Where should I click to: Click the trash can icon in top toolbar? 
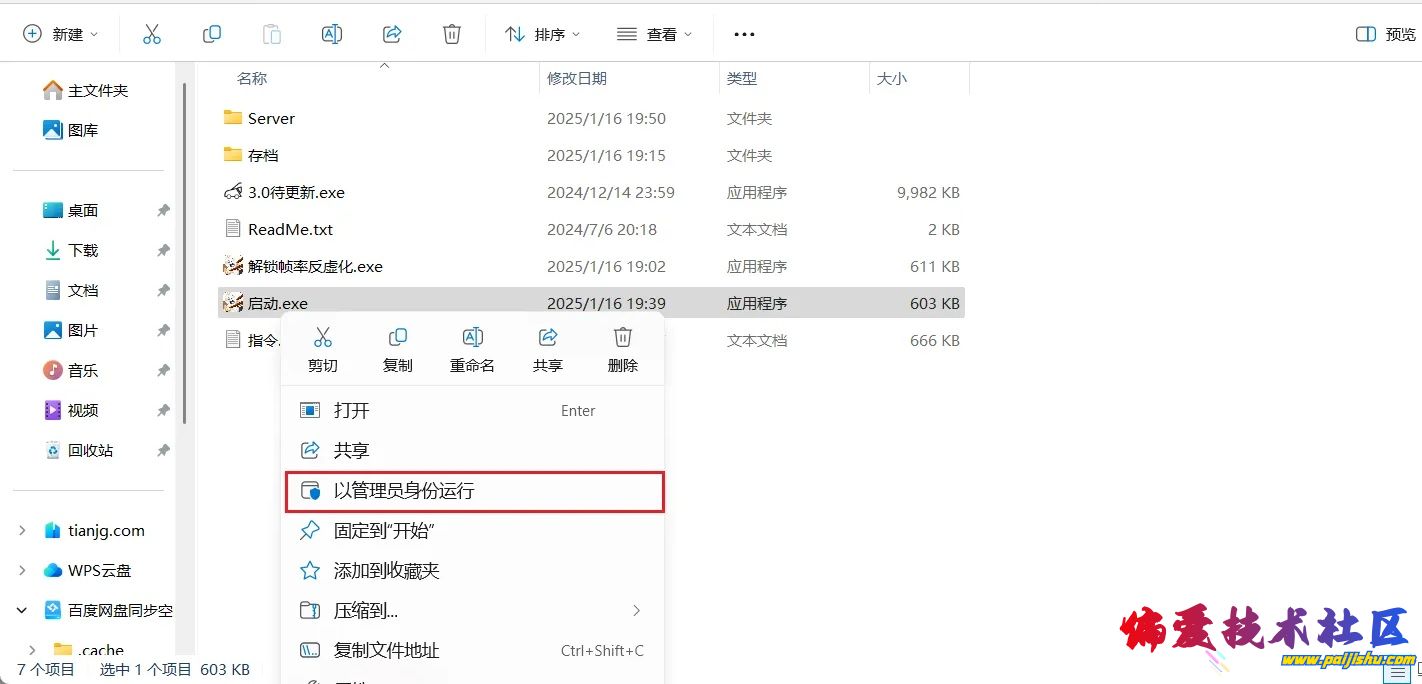click(451, 34)
